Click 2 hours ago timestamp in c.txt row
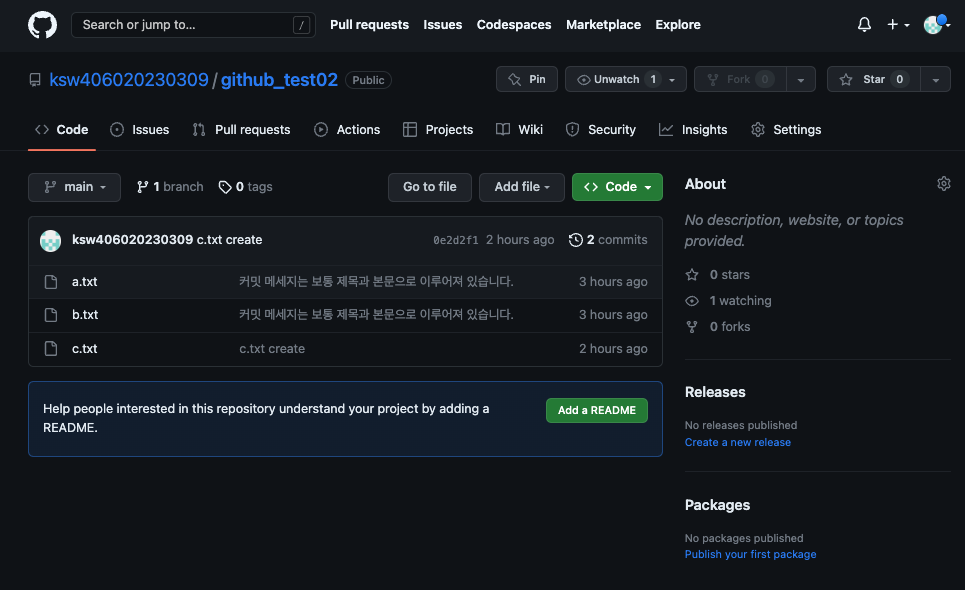This screenshot has width=965, height=590. click(x=613, y=349)
